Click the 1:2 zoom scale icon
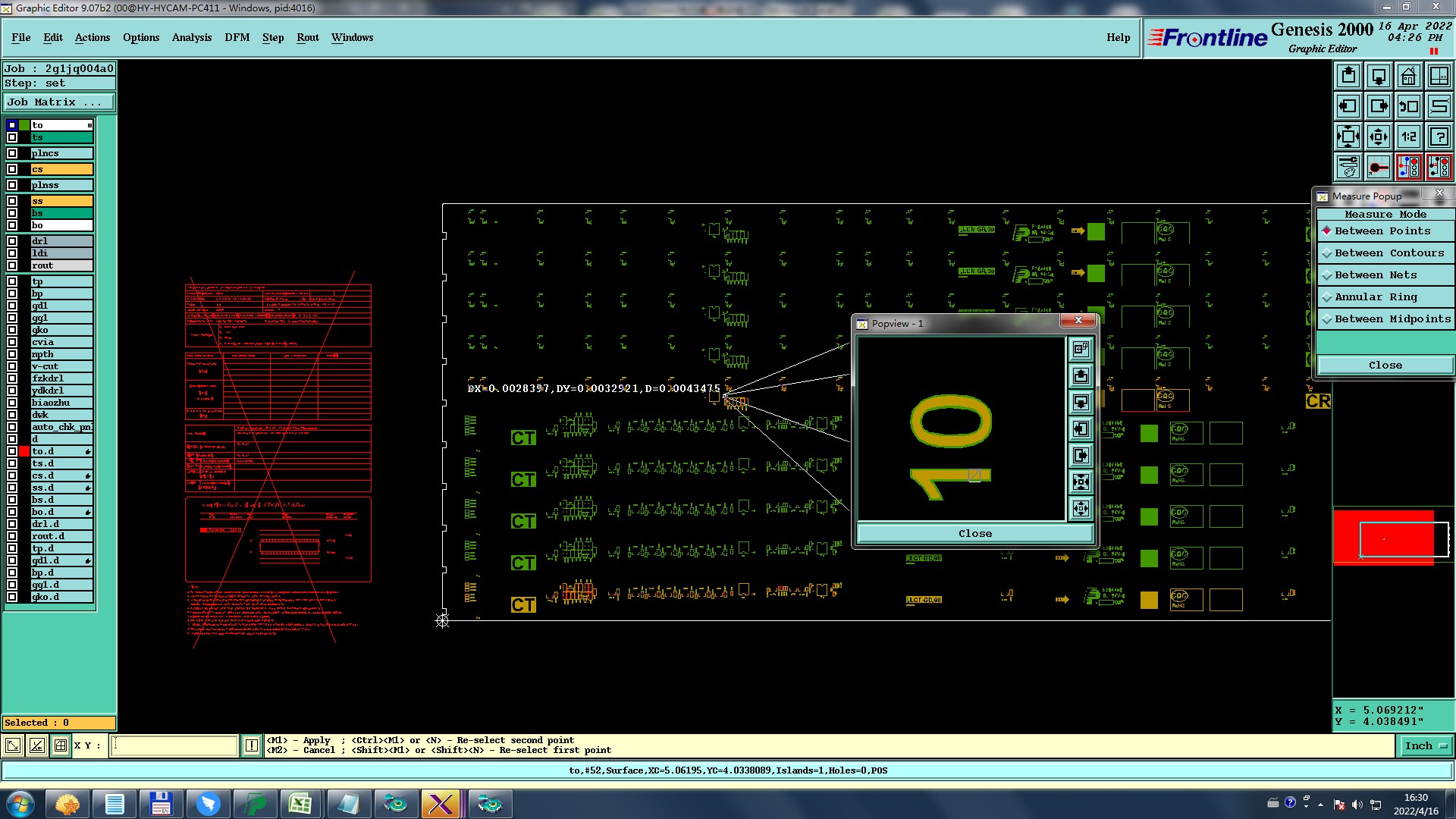The image size is (1456, 819). [x=1408, y=136]
